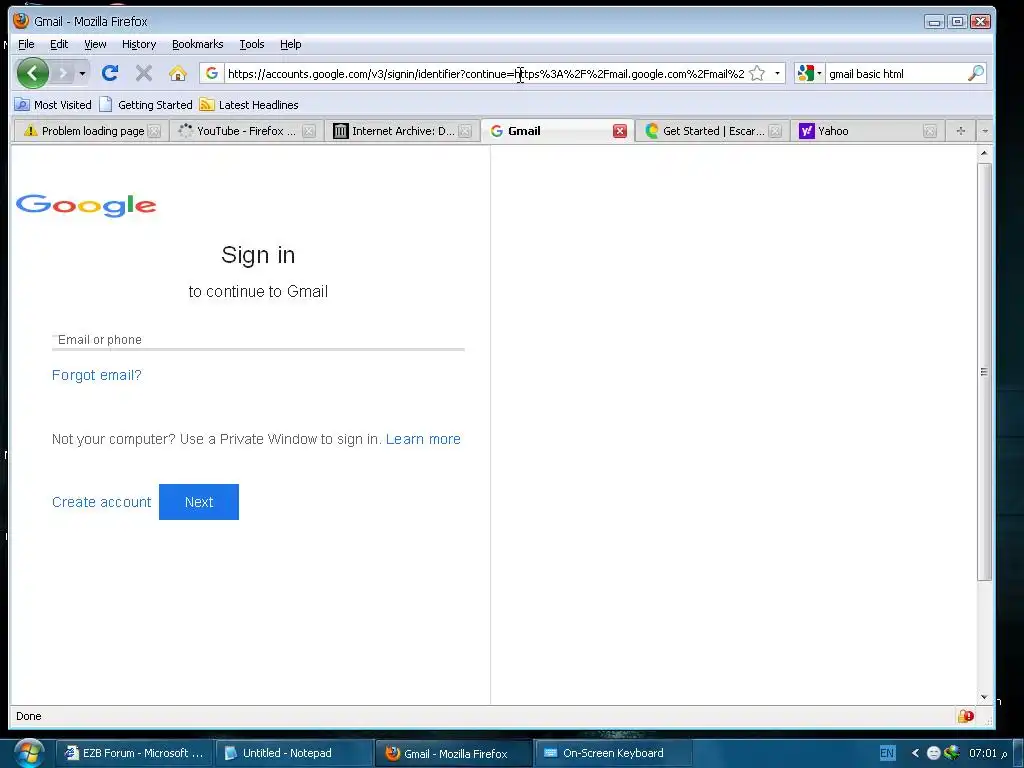
Task: Reload the page with the Refresh icon
Action: pos(110,73)
